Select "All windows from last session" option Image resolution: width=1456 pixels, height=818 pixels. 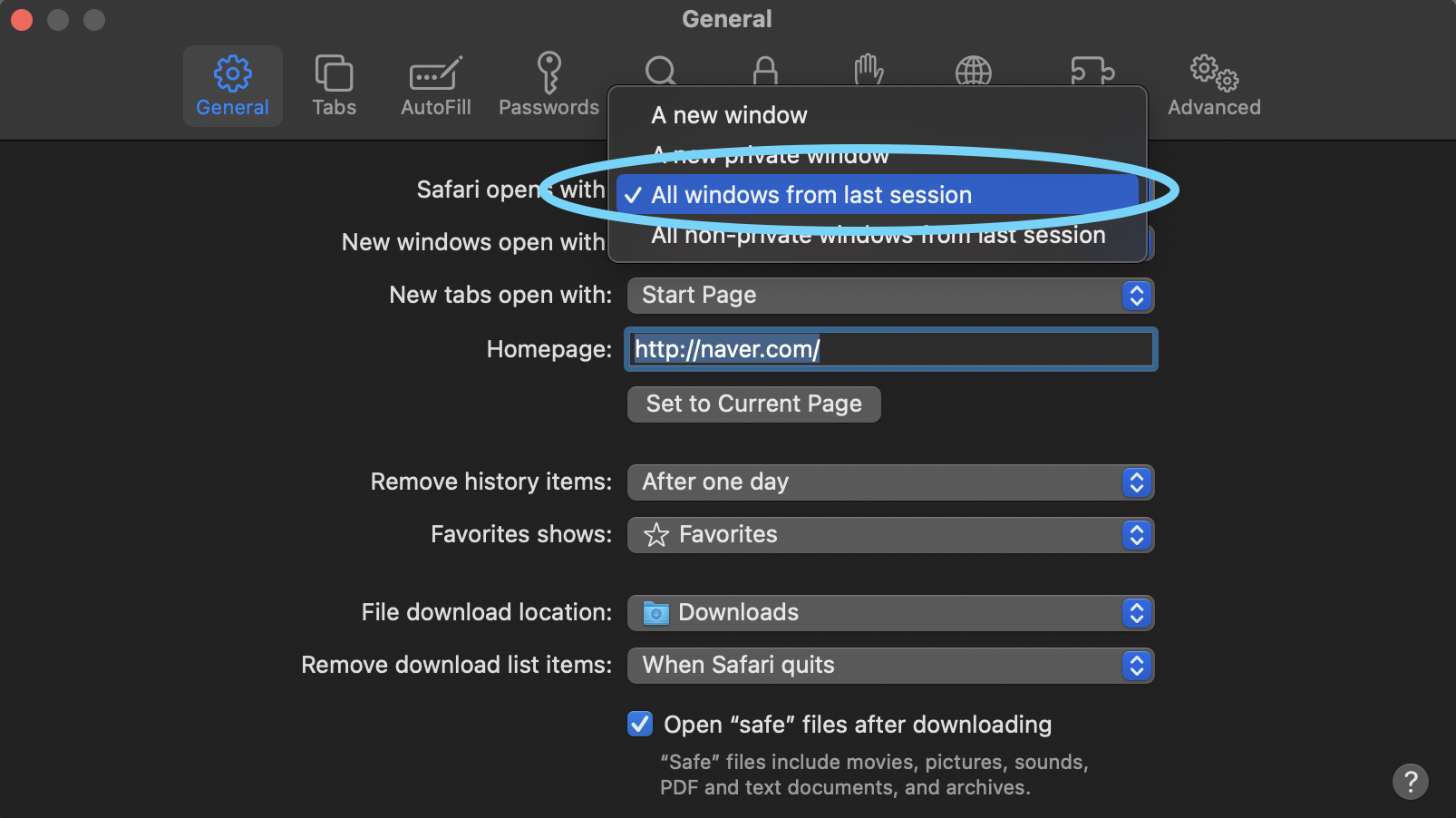tap(811, 195)
